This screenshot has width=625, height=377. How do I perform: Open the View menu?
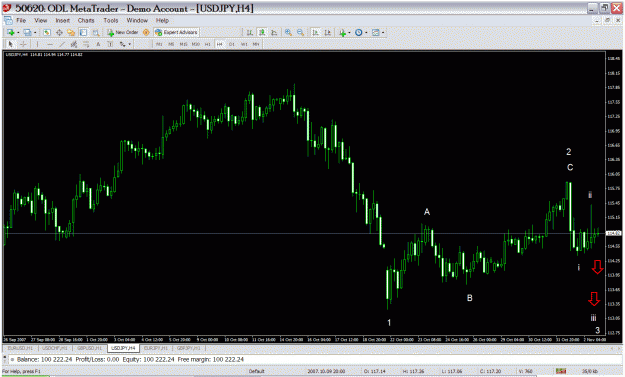point(40,20)
